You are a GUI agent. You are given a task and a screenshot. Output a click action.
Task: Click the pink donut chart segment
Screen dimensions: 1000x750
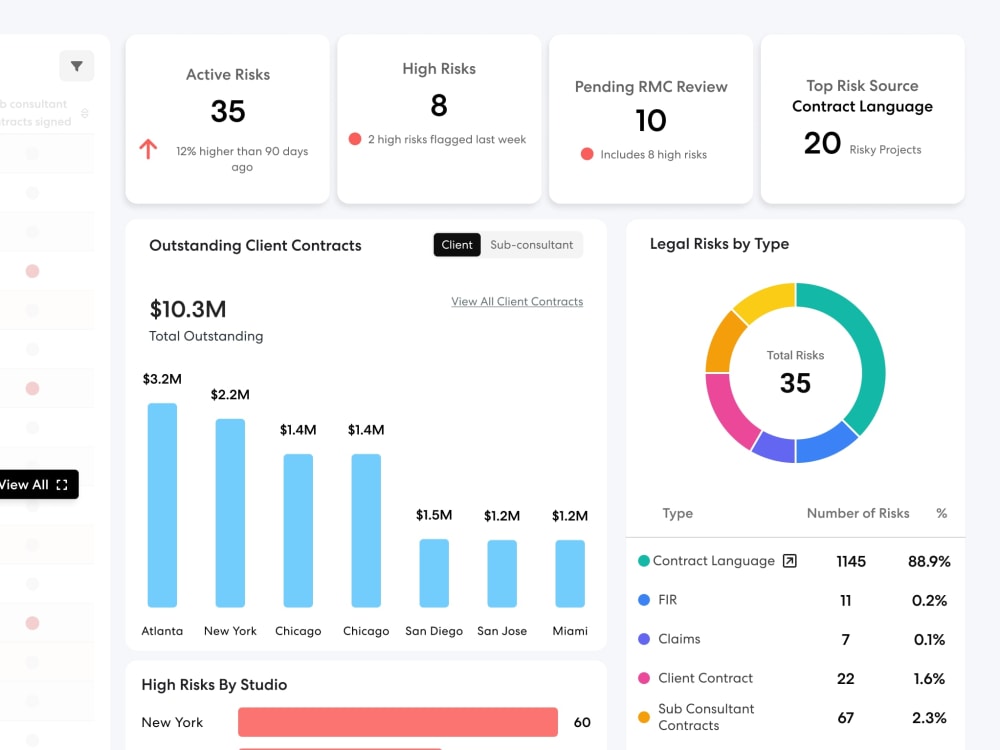click(727, 411)
